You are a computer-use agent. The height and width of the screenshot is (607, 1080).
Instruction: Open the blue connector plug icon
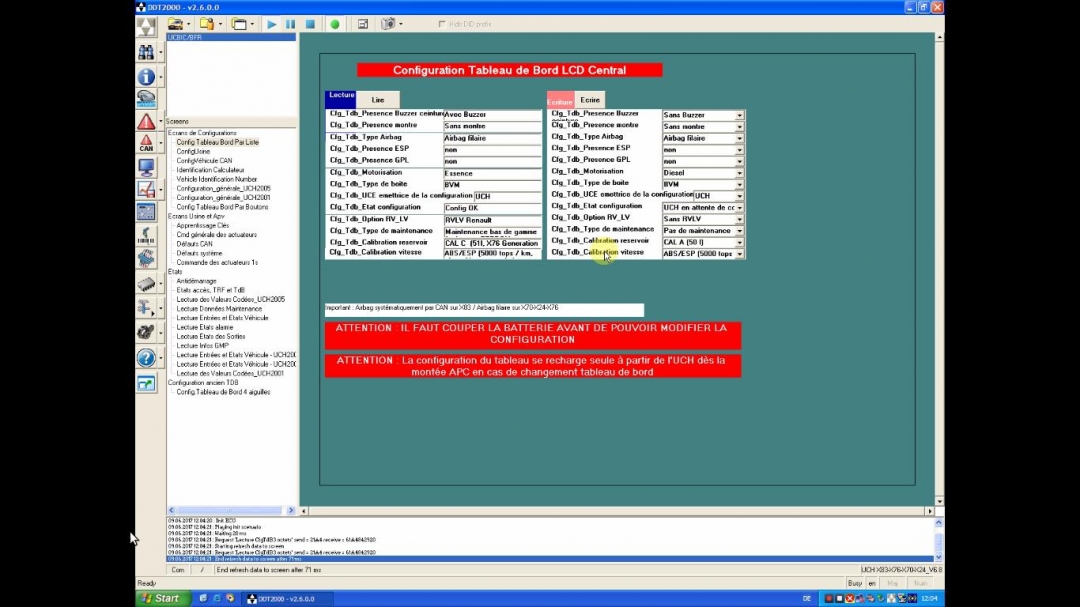point(146,258)
